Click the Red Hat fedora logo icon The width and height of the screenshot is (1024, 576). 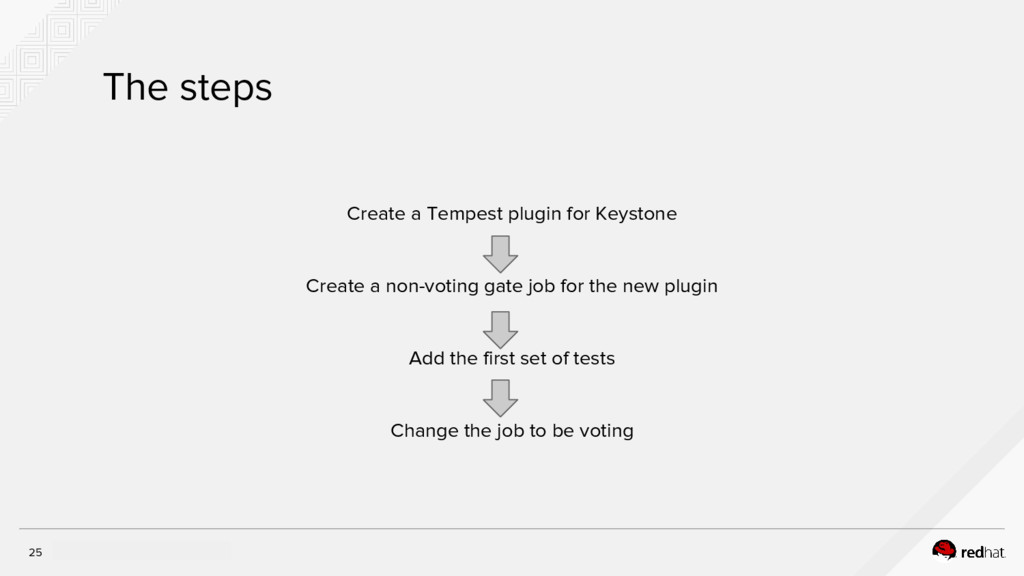(x=944, y=549)
